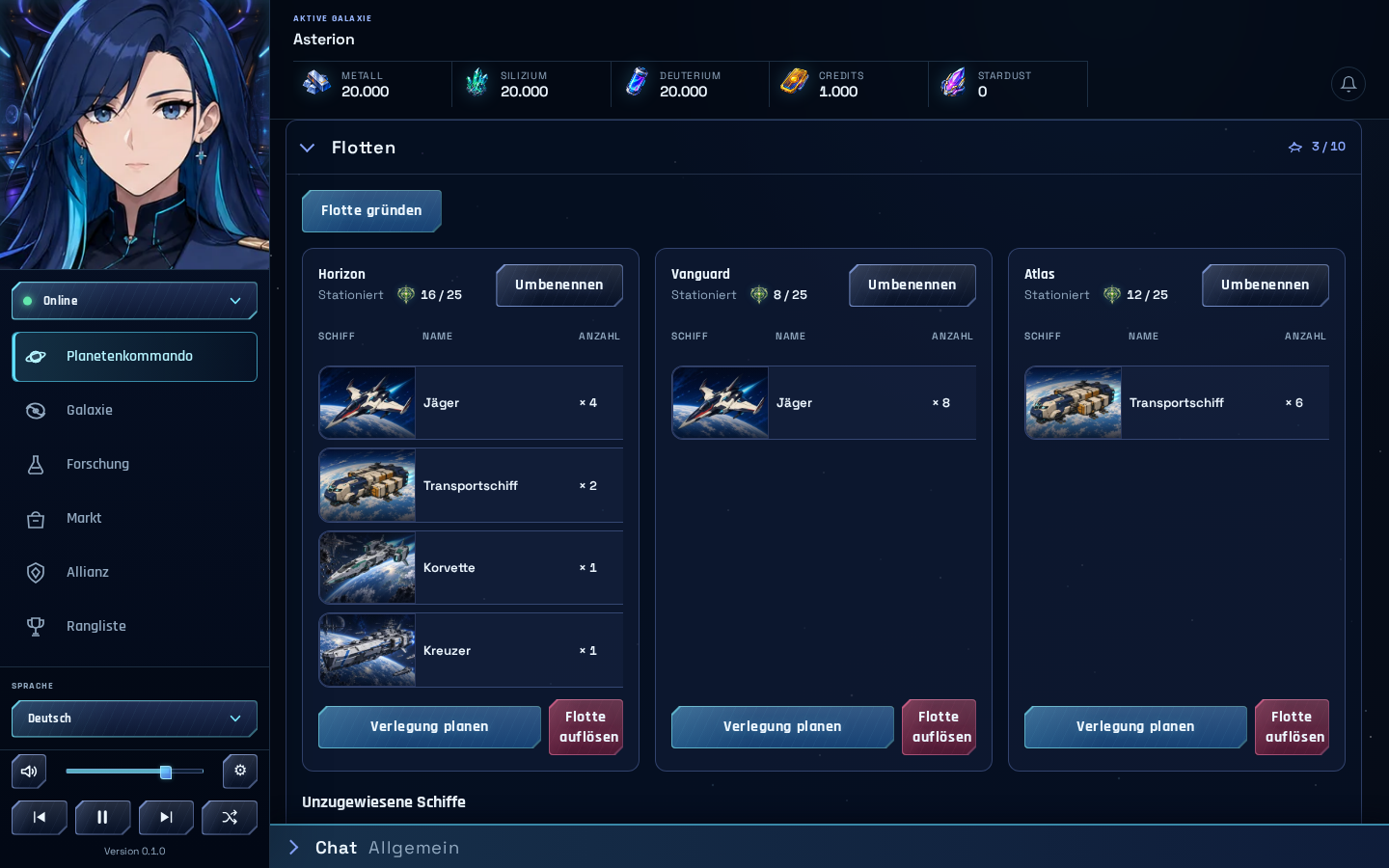Click the fleet count star icon
The width and height of the screenshot is (1389, 868).
(x=1295, y=147)
